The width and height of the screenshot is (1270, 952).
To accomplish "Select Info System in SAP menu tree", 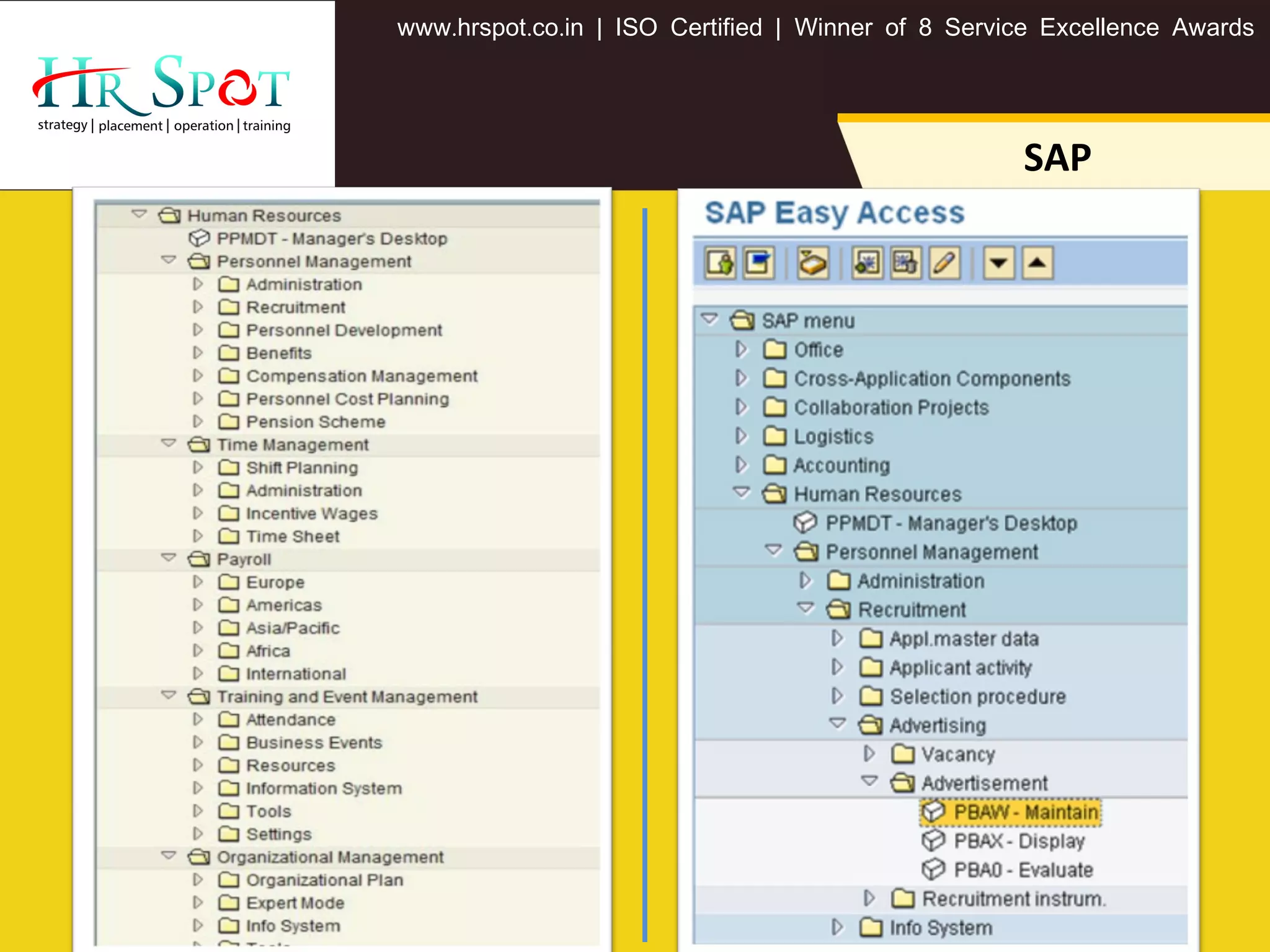I will point(941,928).
